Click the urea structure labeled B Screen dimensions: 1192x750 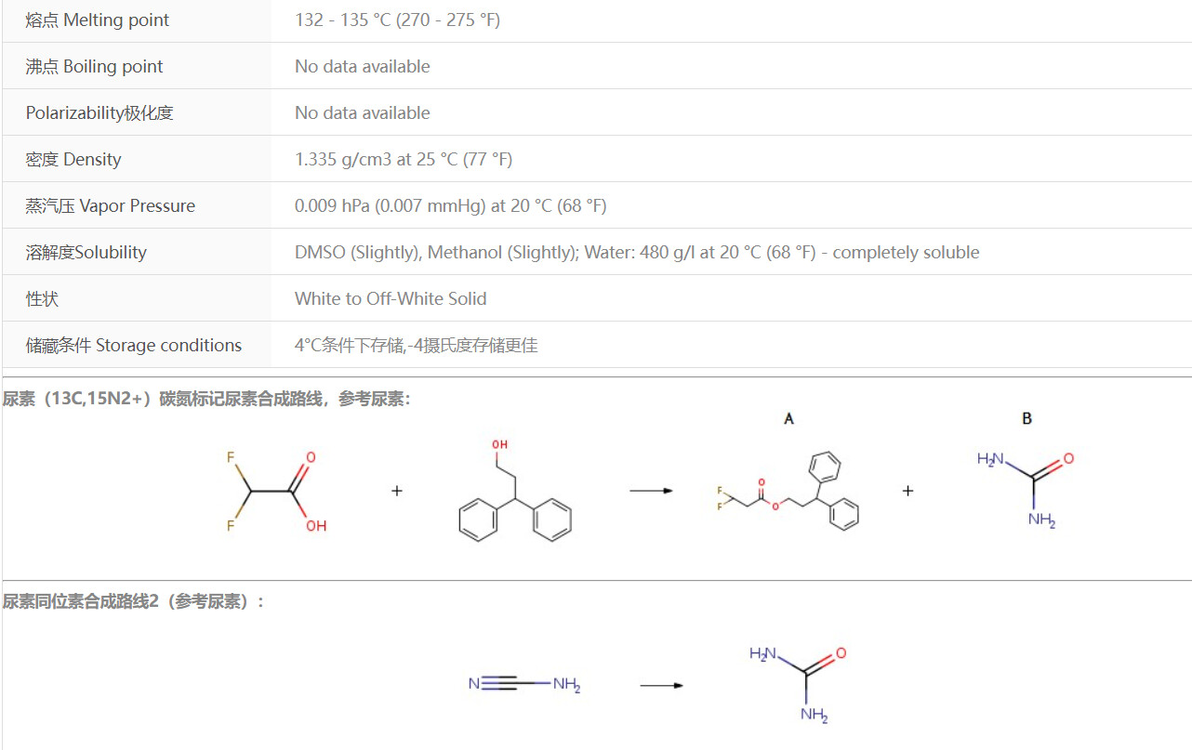(1026, 488)
